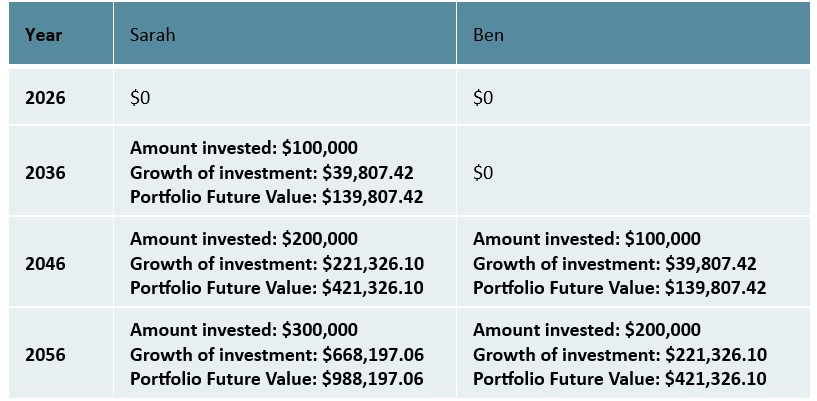The image size is (817, 401).
Task: Click Ben's 2046 Portfolio Future Value line
Action: [x=619, y=288]
